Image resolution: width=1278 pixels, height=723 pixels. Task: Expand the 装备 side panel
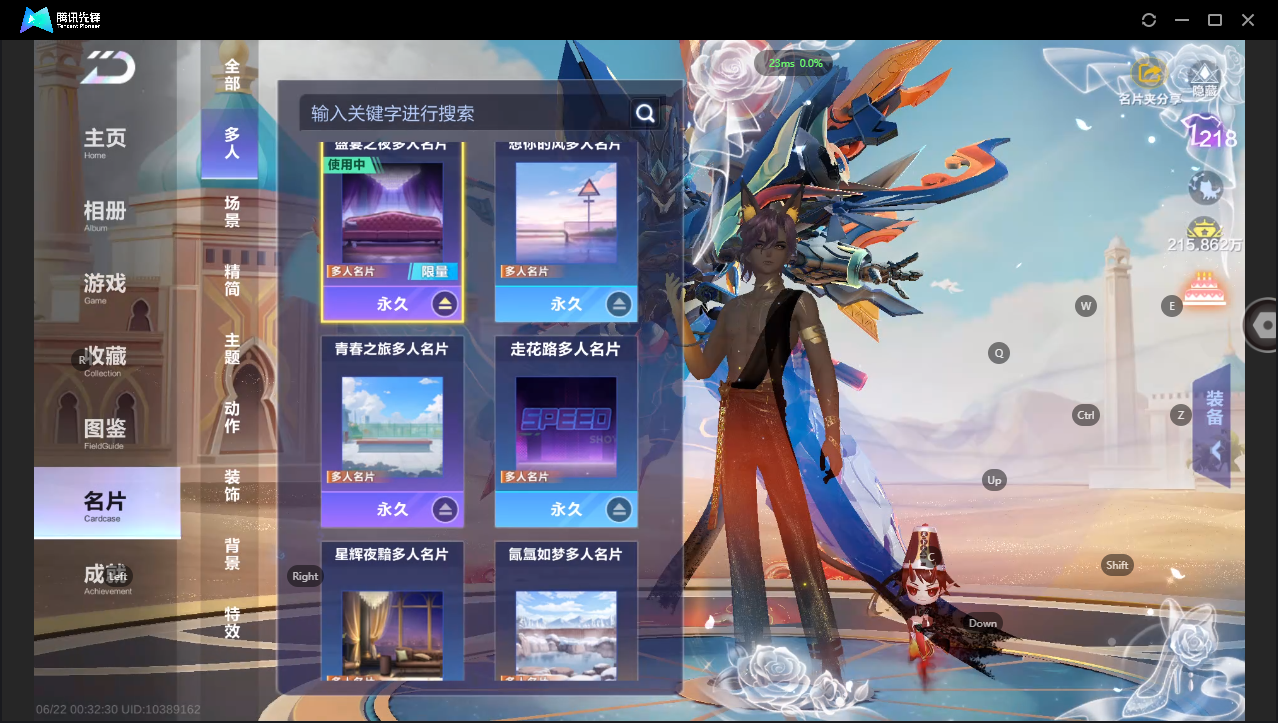click(x=1214, y=426)
